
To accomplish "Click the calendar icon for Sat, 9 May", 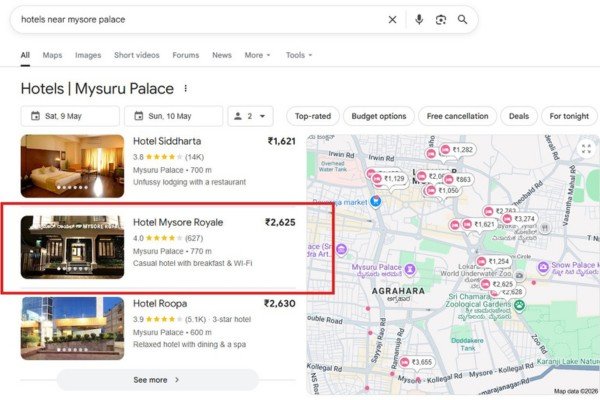I will point(35,116).
